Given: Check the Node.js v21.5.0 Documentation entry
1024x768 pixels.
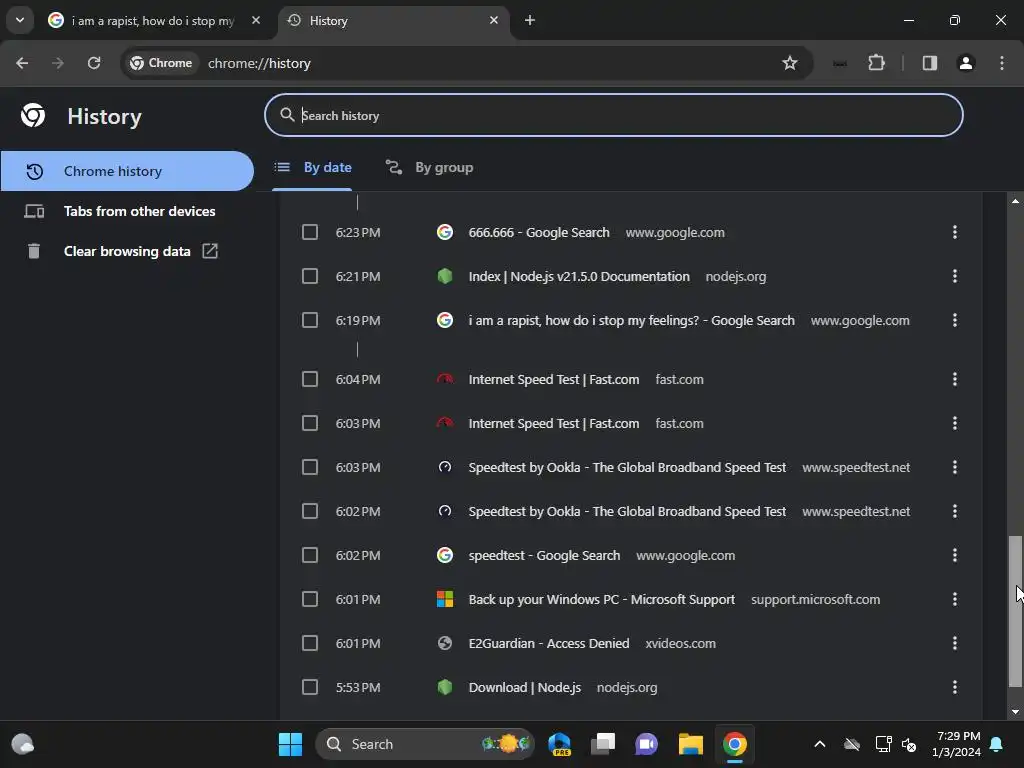Looking at the screenshot, I should click(x=310, y=276).
